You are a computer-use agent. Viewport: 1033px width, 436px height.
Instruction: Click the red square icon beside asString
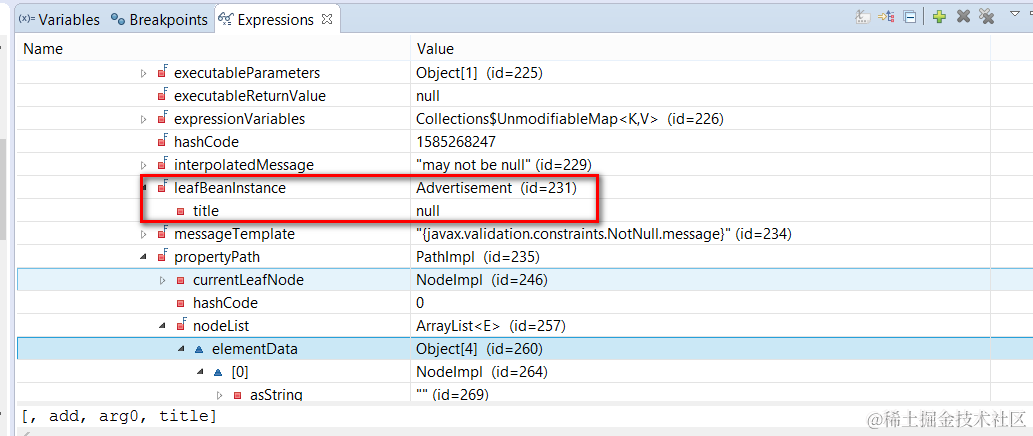[237, 396]
